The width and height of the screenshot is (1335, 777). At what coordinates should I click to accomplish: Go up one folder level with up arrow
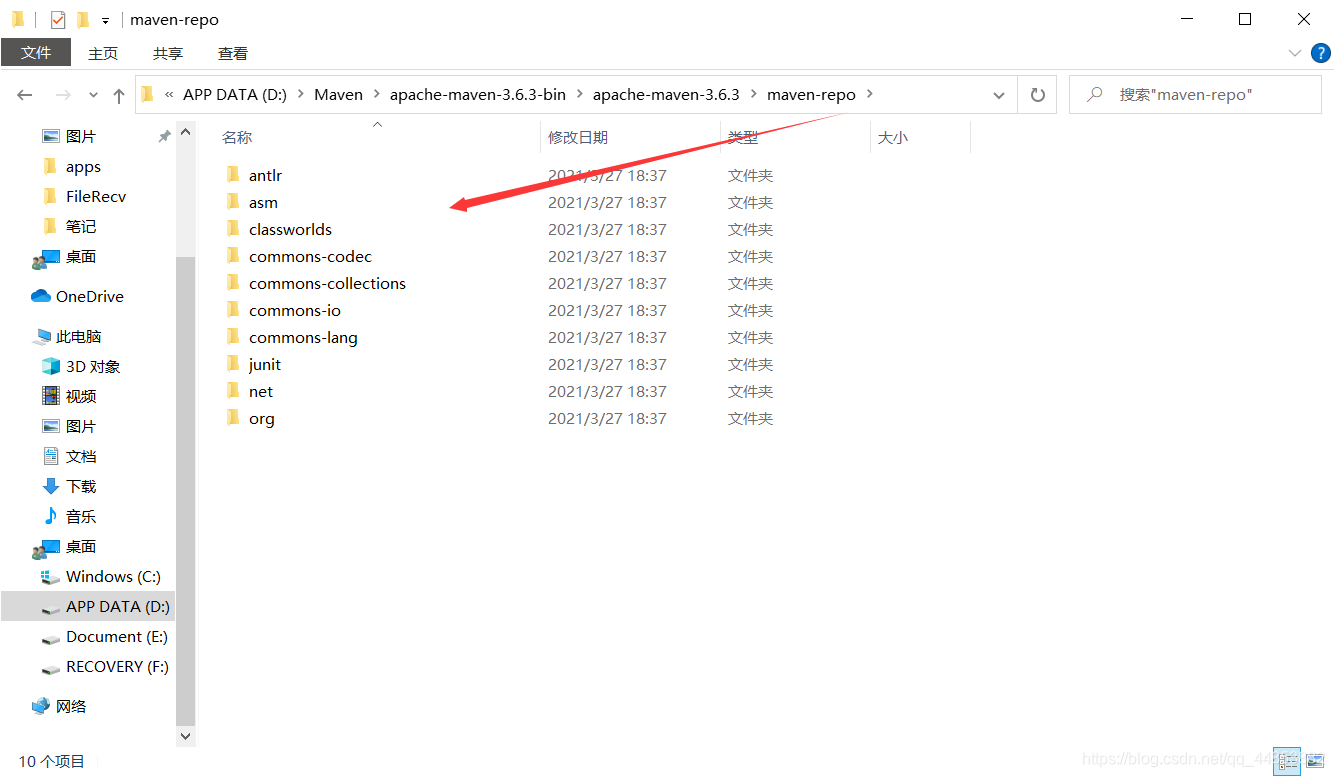coord(119,95)
